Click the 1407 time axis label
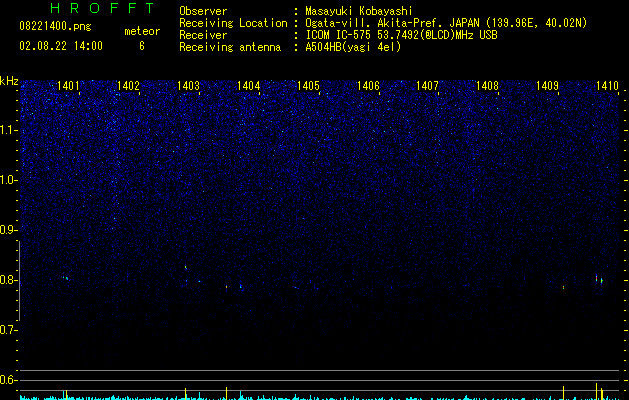This screenshot has width=629, height=400. pos(427,85)
